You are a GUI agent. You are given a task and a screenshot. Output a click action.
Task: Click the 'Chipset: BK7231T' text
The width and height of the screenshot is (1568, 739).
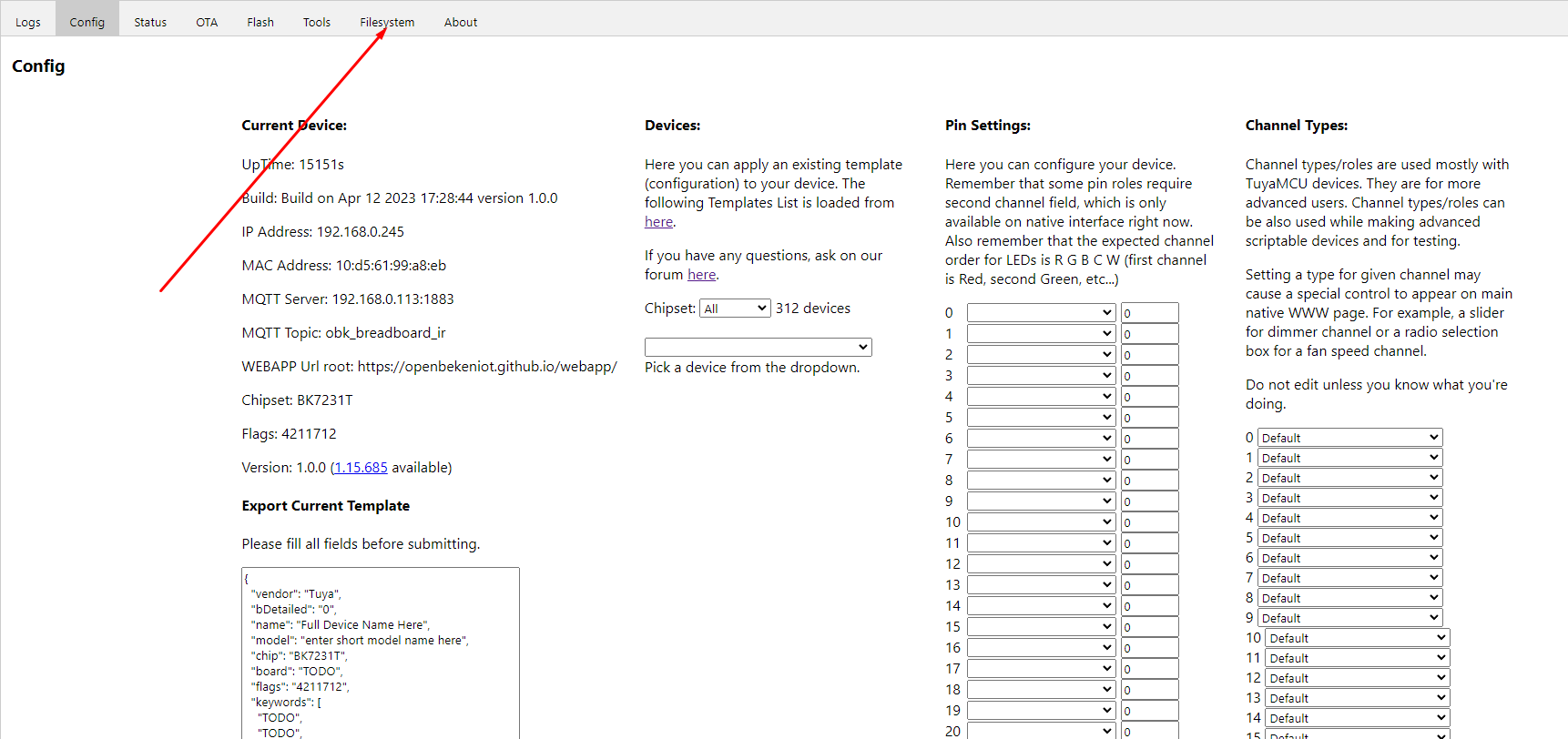[297, 400]
